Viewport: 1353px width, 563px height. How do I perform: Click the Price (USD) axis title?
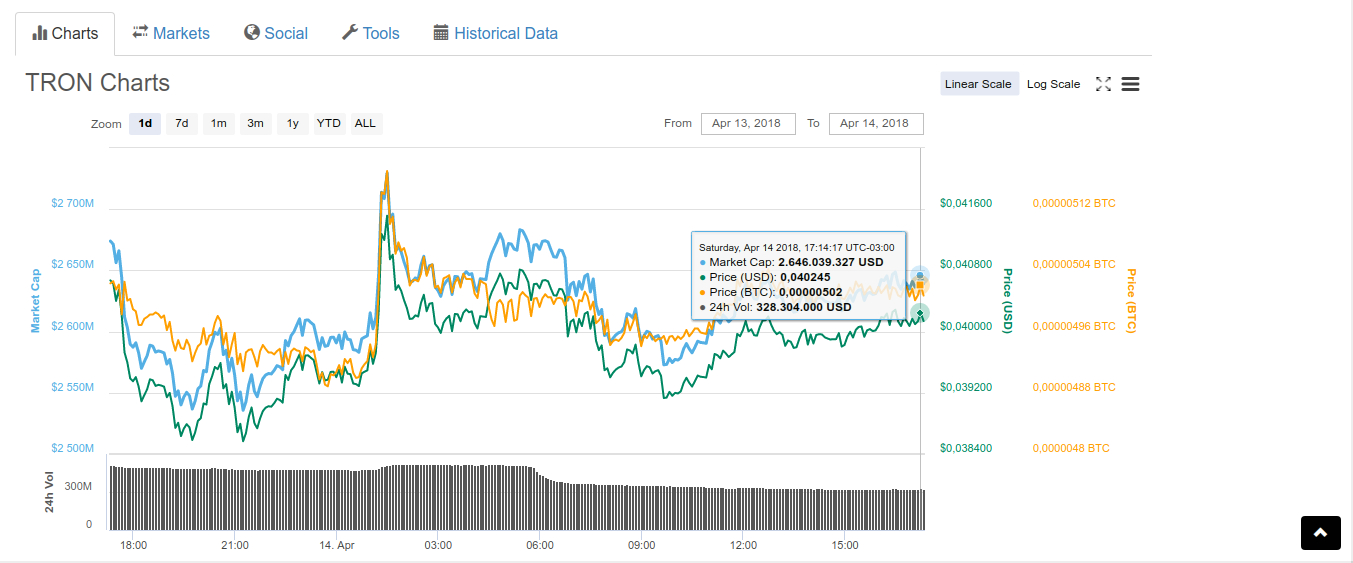[1008, 301]
